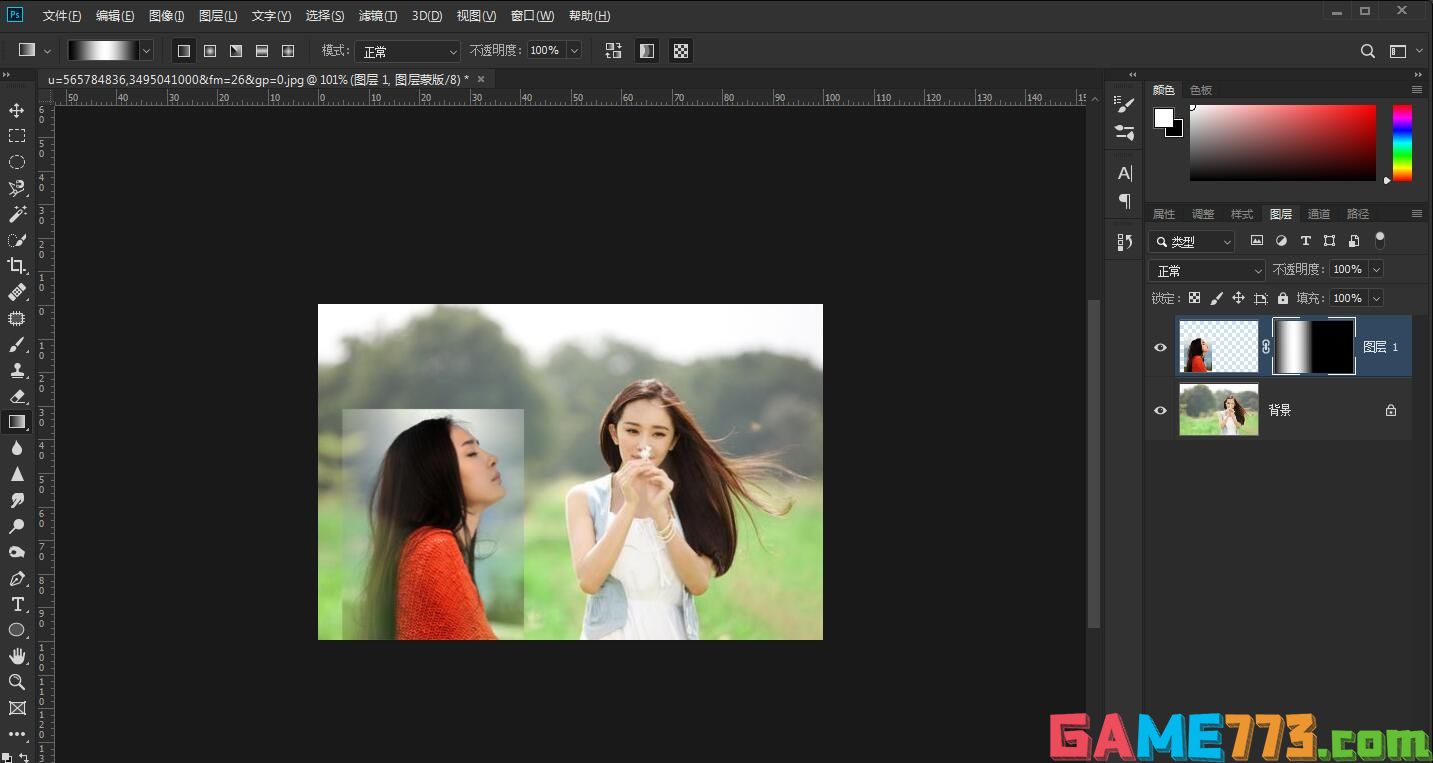1433x763 pixels.
Task: Select the Ellipse shape tool
Action: [x=17, y=630]
